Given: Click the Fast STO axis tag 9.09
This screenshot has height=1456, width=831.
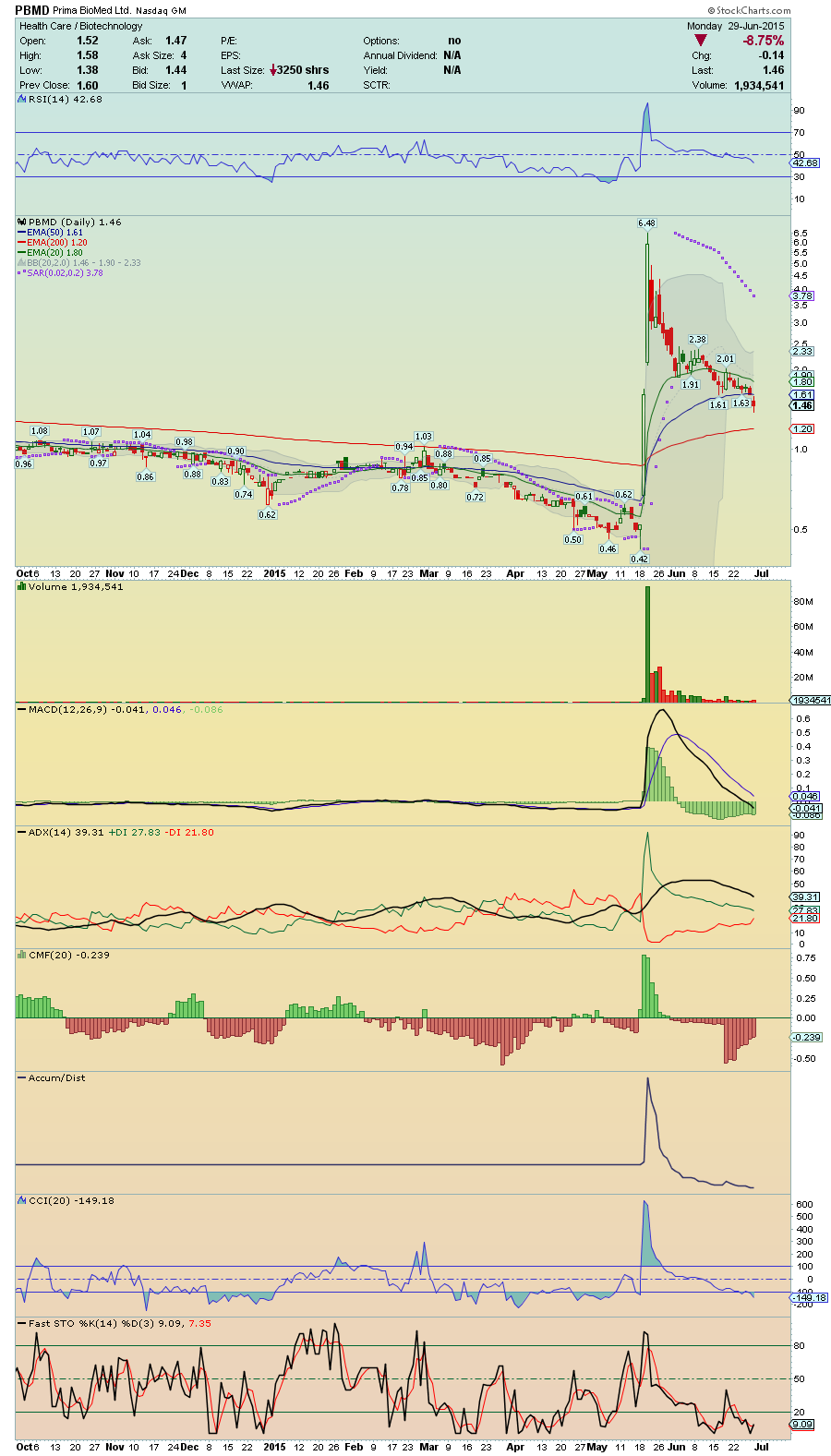Looking at the screenshot, I should (803, 1424).
